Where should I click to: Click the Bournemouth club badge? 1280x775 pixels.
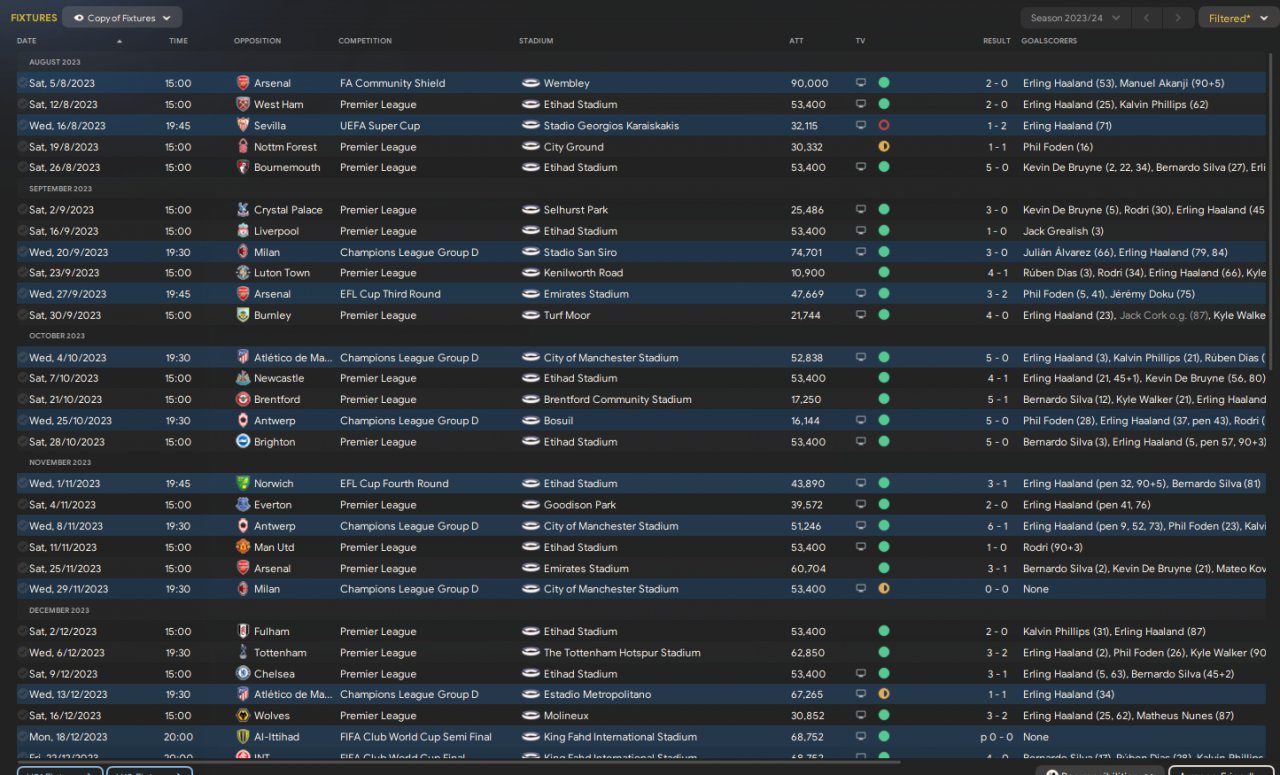coord(243,167)
